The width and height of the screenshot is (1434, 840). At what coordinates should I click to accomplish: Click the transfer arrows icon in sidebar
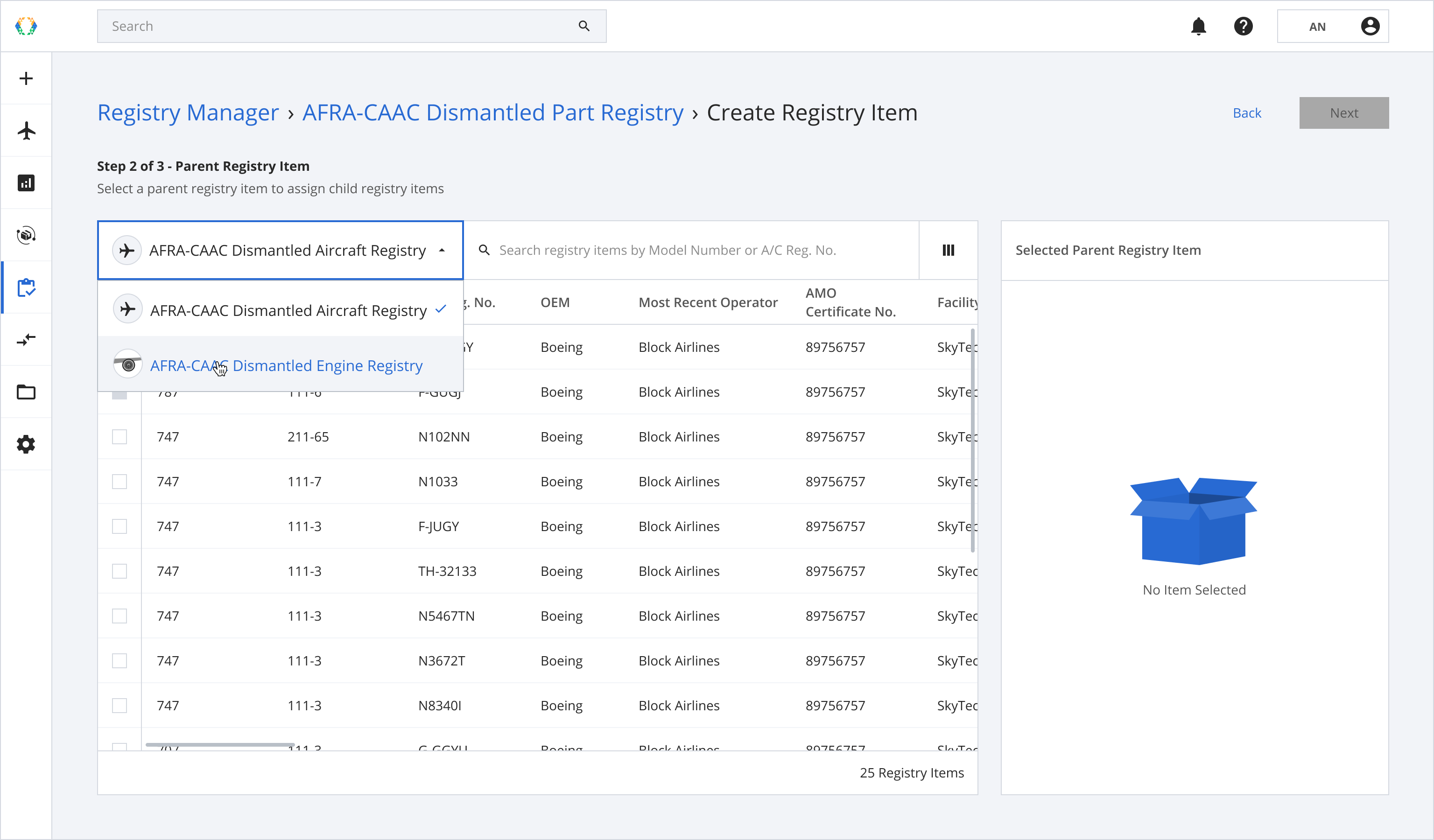[x=26, y=340]
